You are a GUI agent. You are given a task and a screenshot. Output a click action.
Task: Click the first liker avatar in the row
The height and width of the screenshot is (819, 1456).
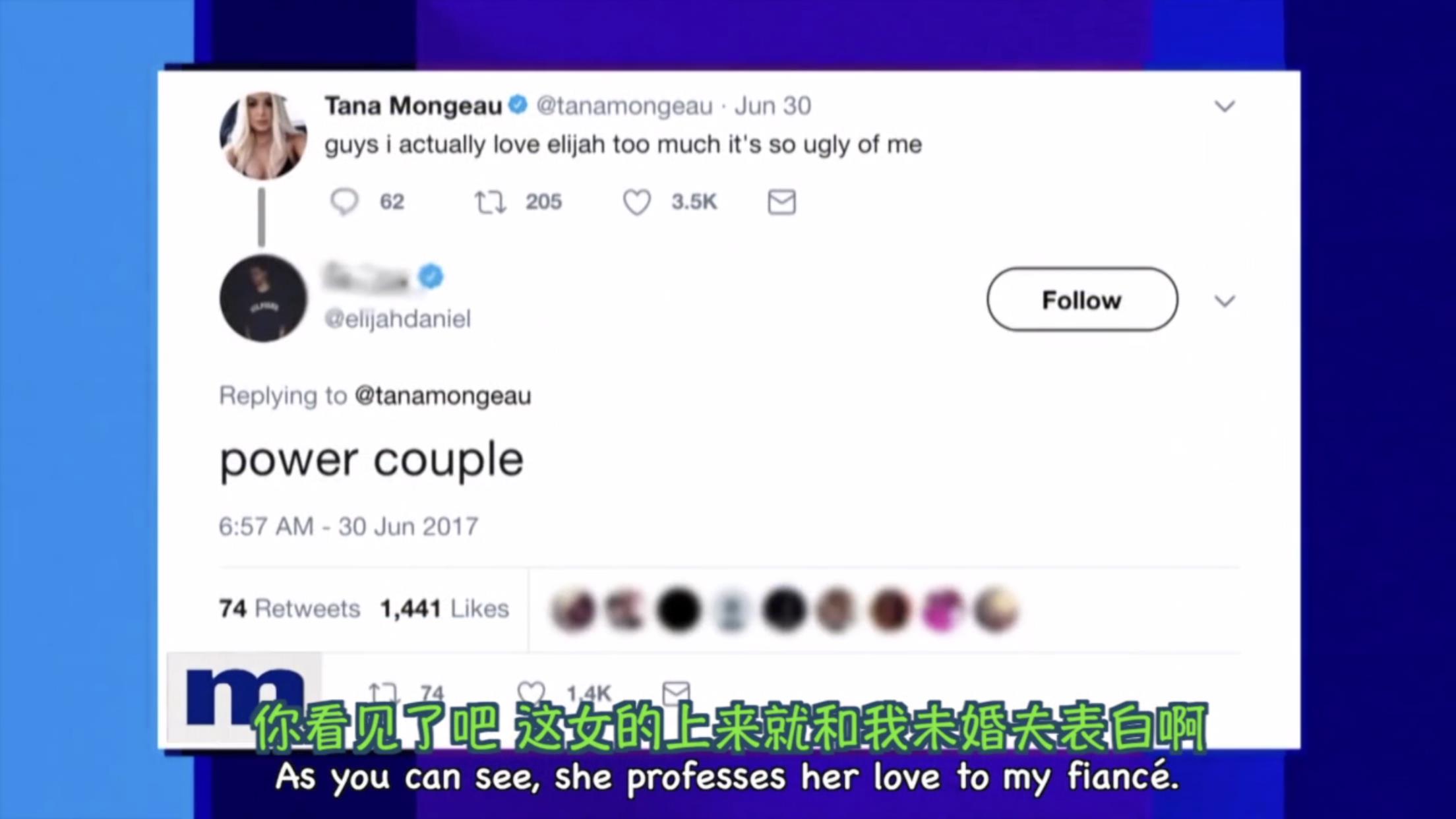(573, 609)
